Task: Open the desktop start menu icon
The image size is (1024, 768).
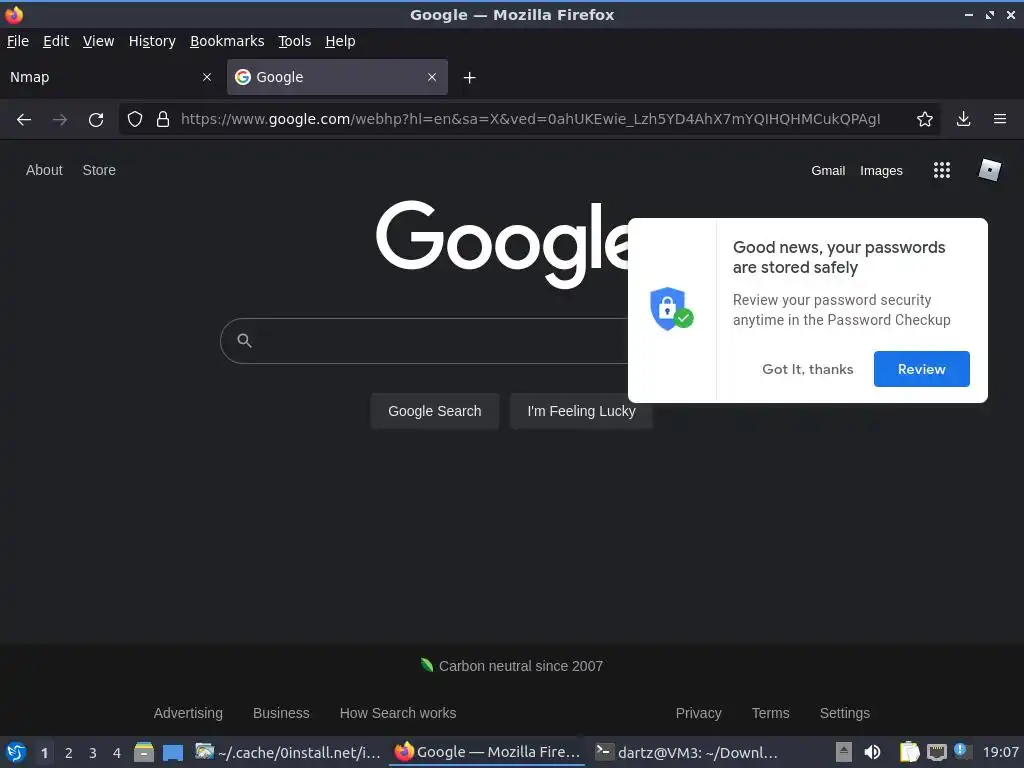Action: (x=15, y=752)
